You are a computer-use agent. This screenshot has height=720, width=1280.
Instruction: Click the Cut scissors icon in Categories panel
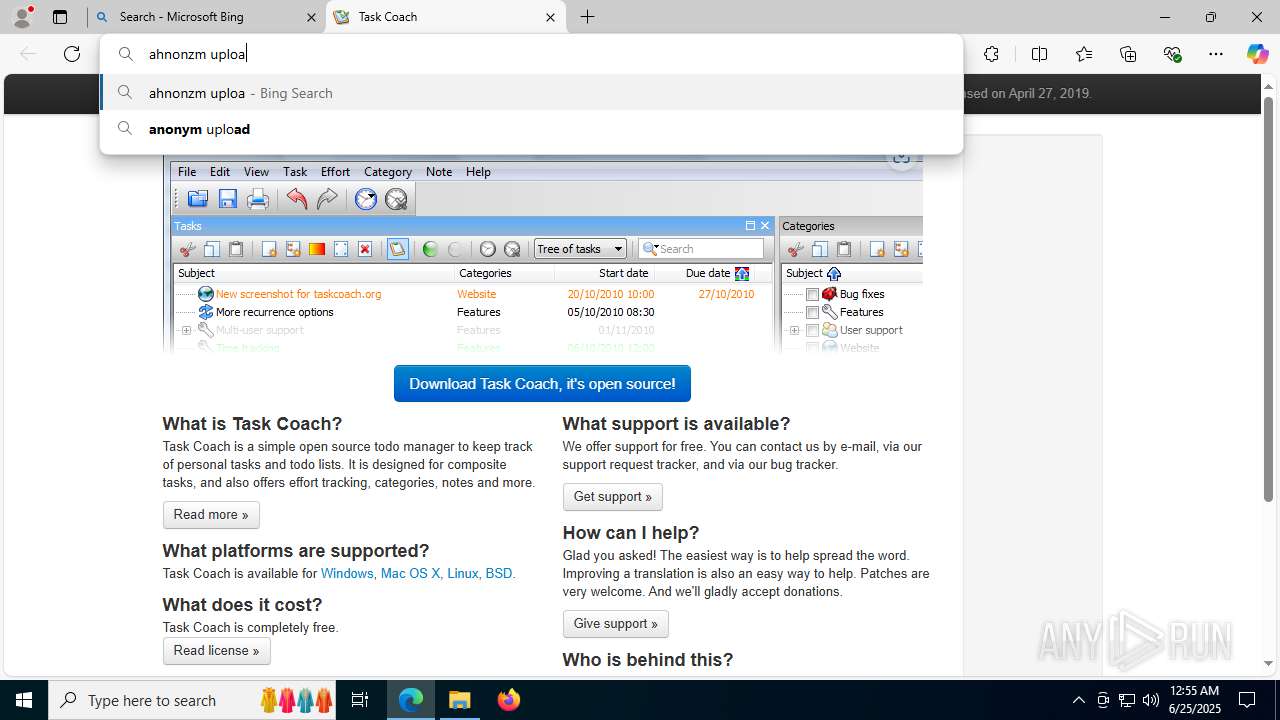click(x=796, y=249)
